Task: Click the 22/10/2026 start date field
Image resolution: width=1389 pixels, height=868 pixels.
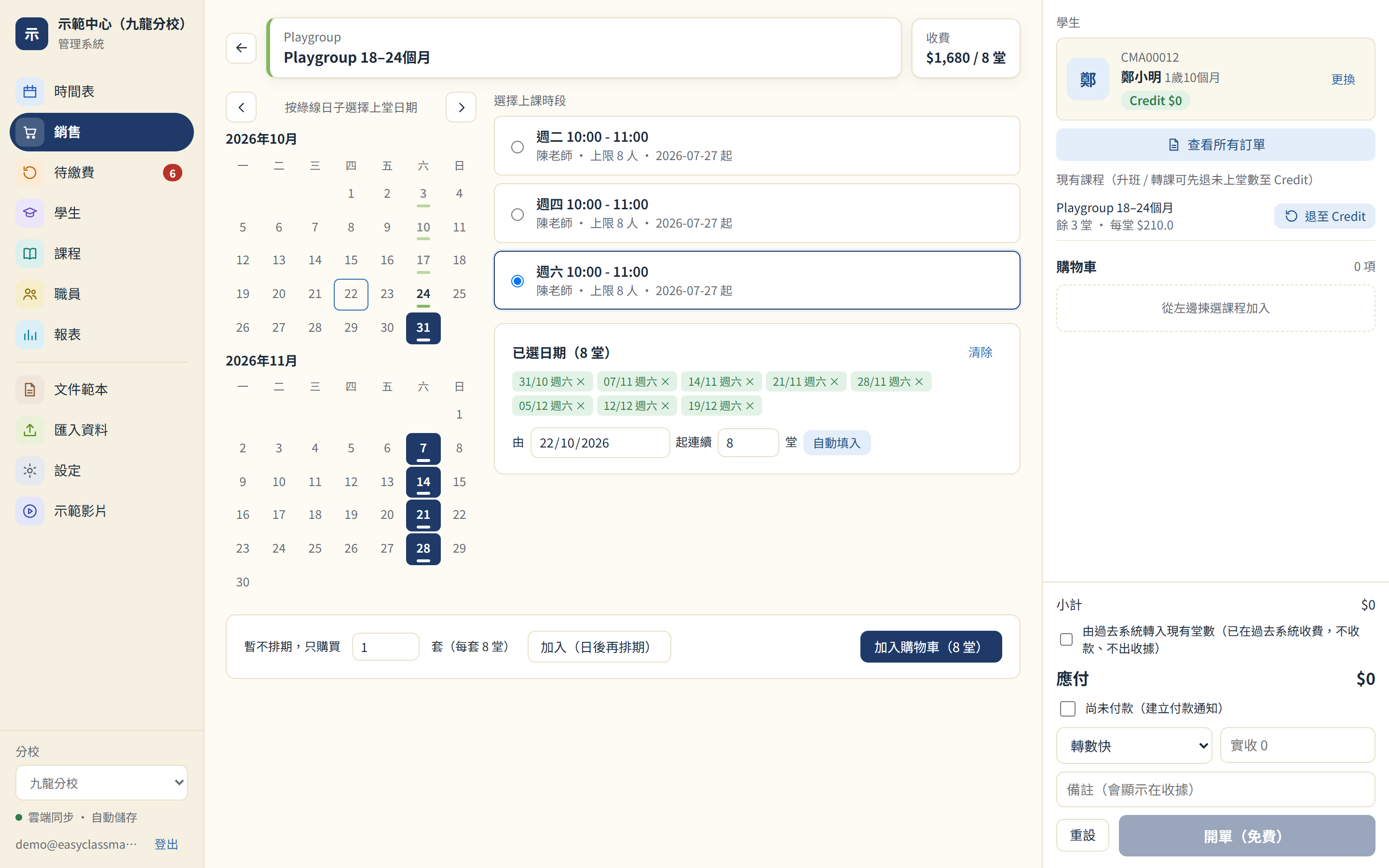Action: point(600,443)
